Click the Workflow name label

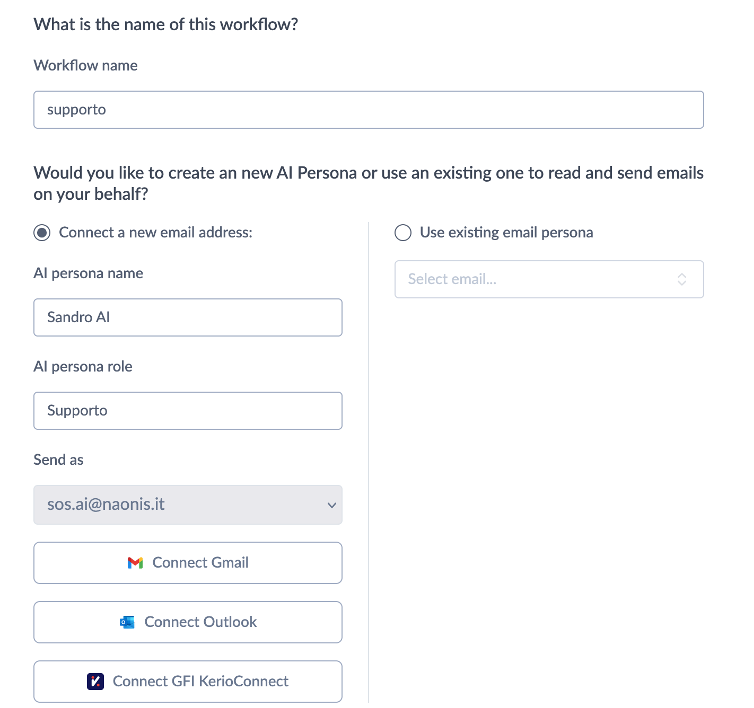[x=86, y=65]
